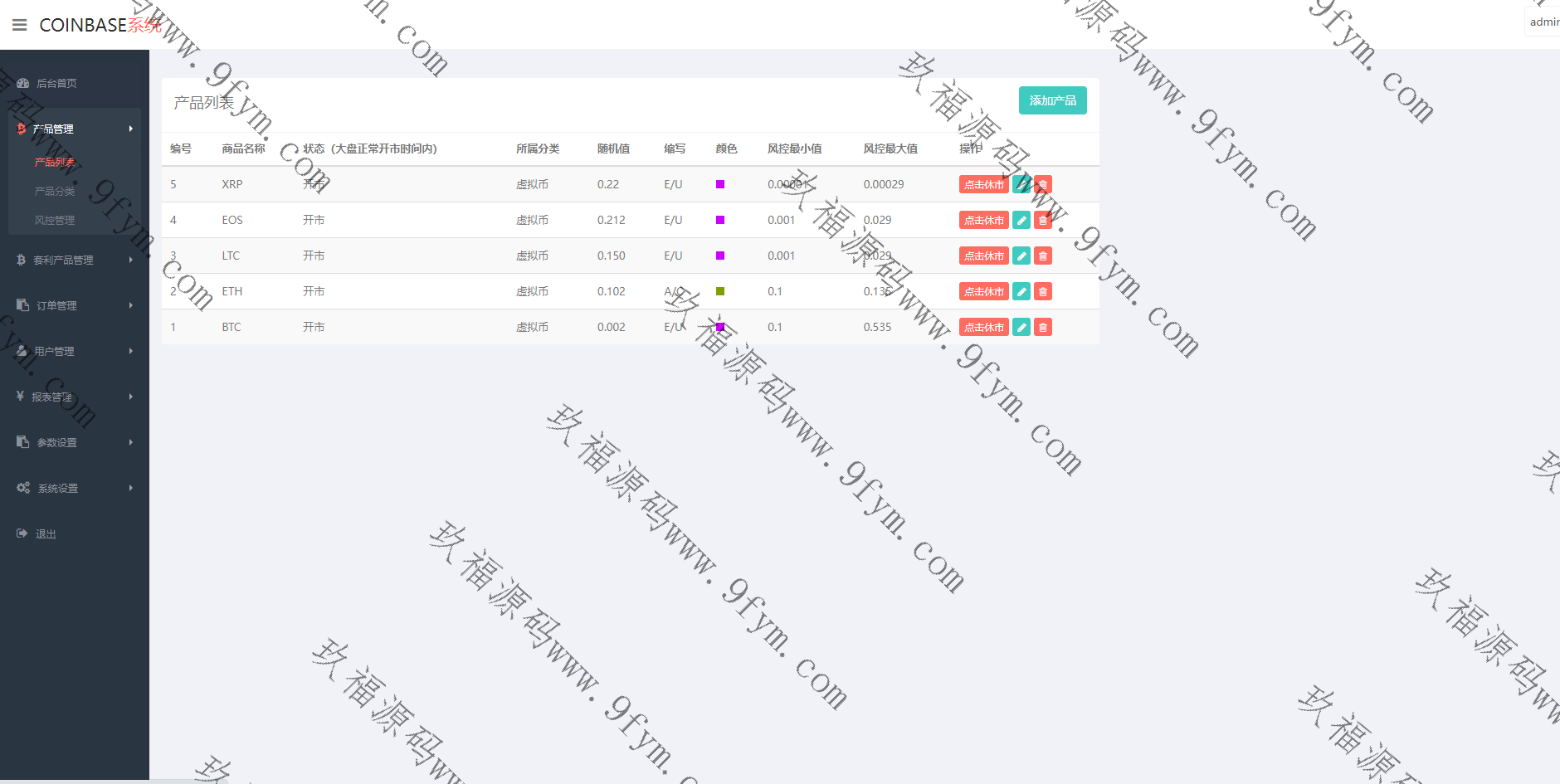Switch BTC to closed using 点击休市

pyautogui.click(x=983, y=327)
